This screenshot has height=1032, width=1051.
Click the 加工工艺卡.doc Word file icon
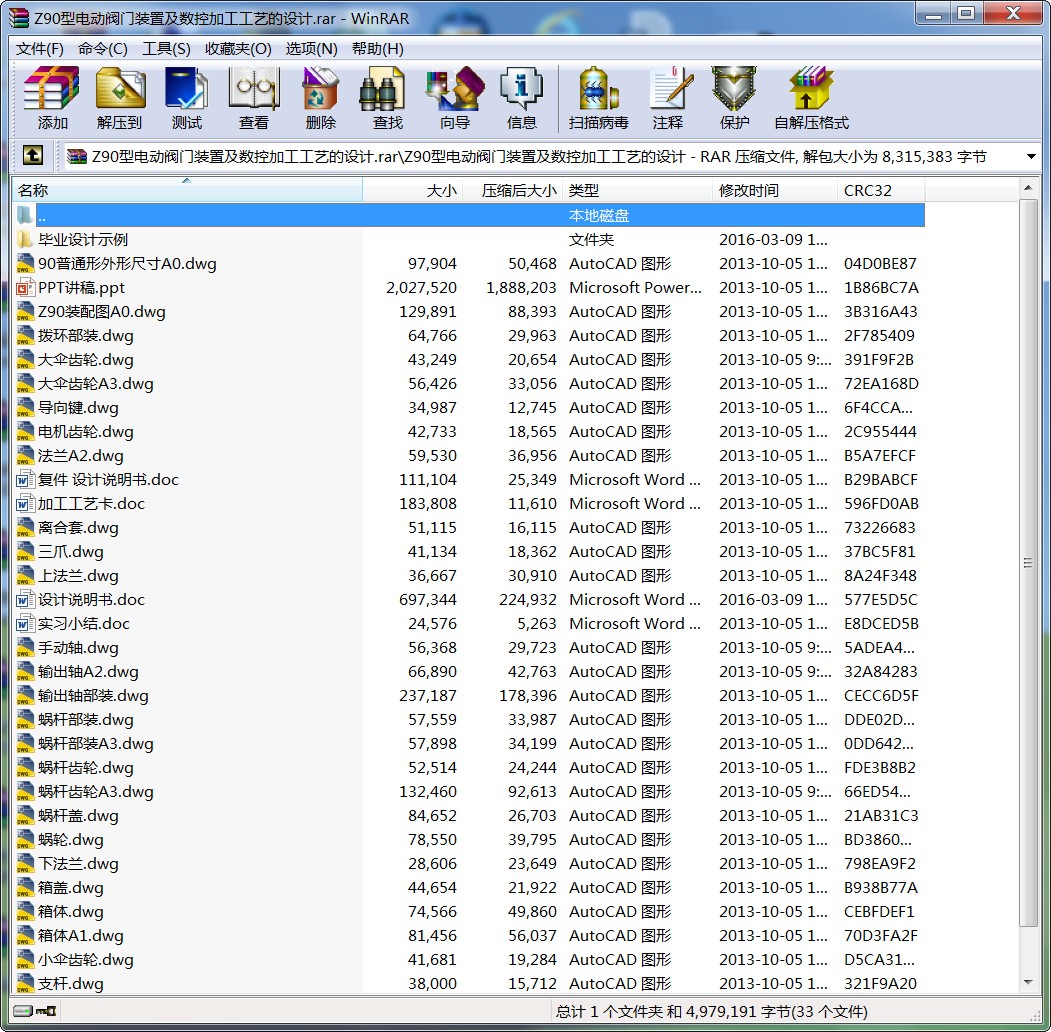25,503
